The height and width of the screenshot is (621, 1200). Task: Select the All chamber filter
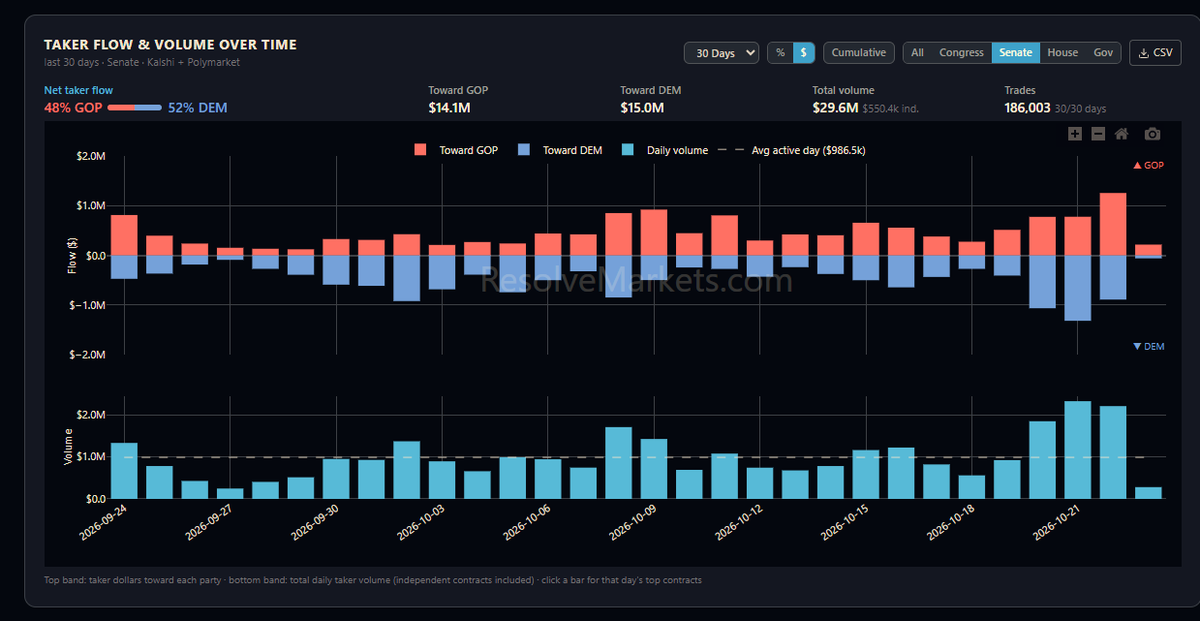(917, 53)
